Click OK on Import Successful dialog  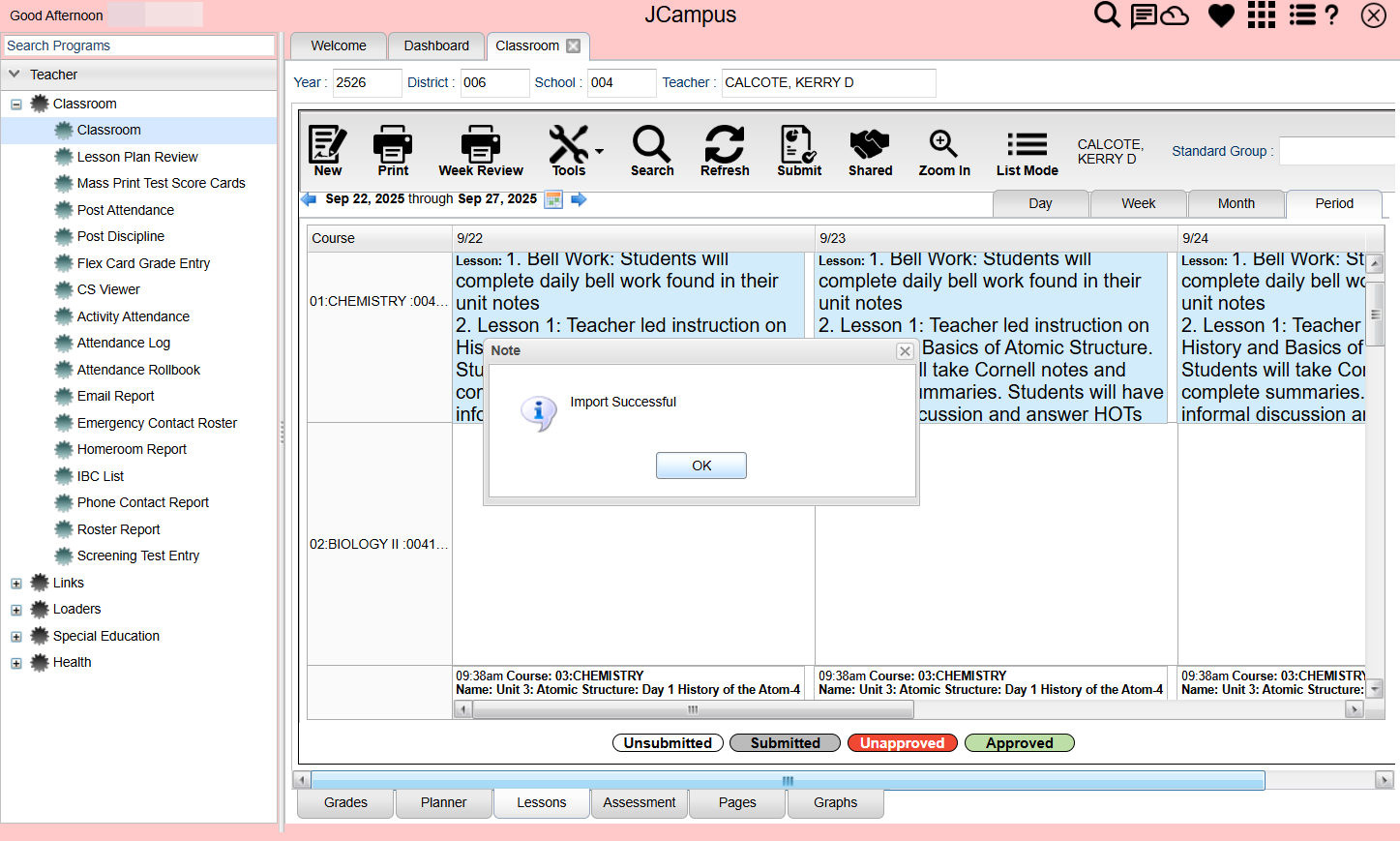701,466
